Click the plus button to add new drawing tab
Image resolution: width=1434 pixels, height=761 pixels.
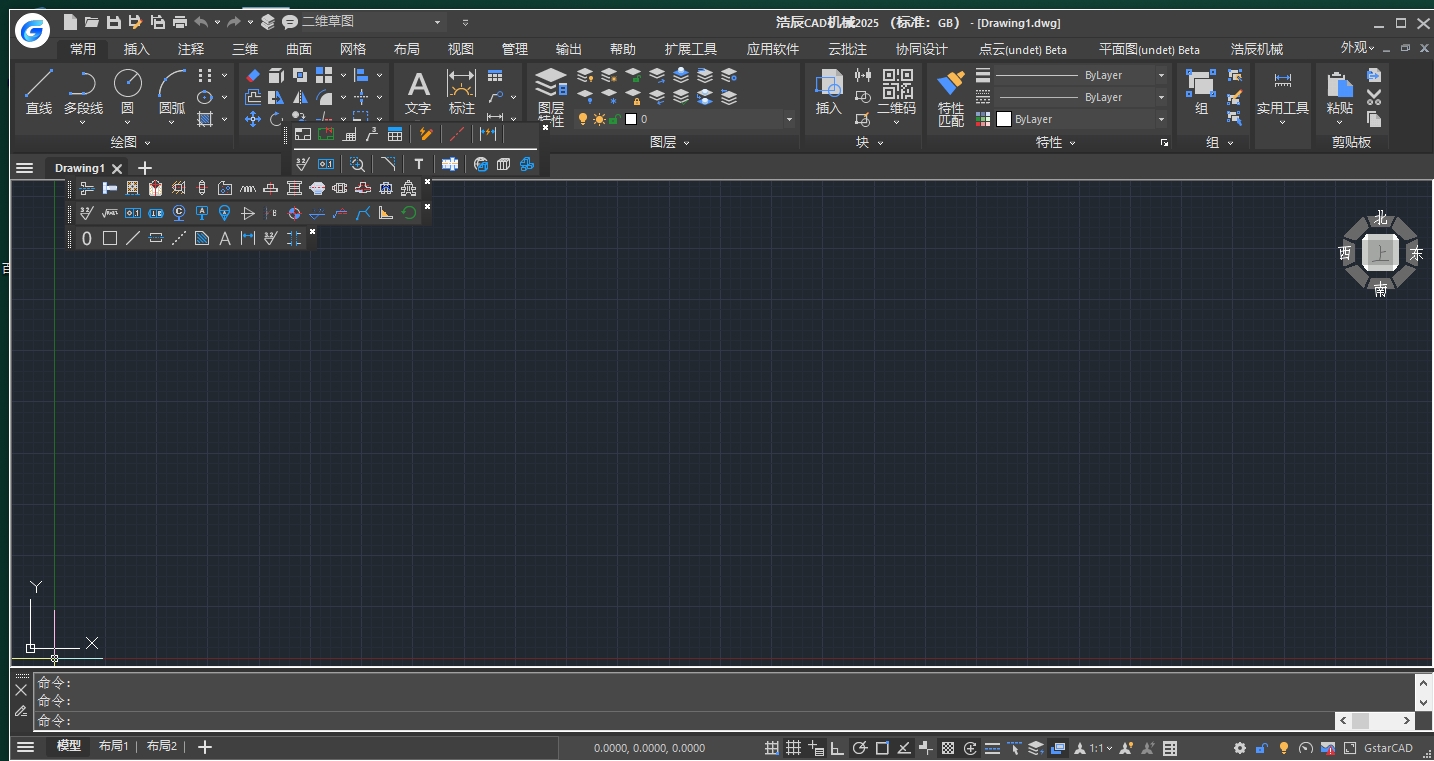[x=145, y=168]
